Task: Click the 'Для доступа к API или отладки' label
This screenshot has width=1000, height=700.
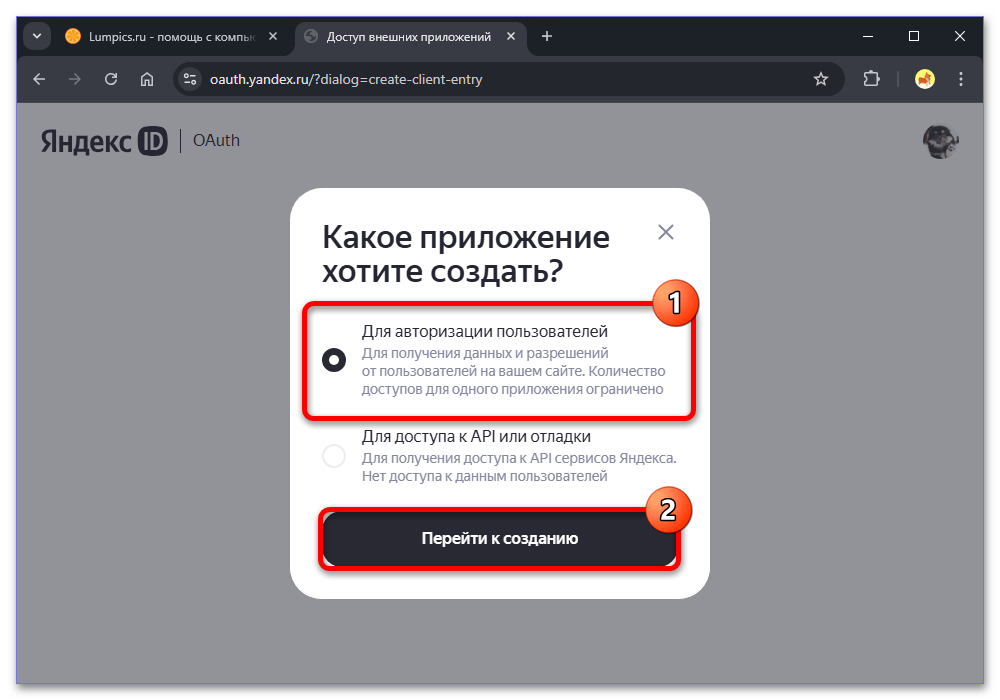Action: pos(476,437)
